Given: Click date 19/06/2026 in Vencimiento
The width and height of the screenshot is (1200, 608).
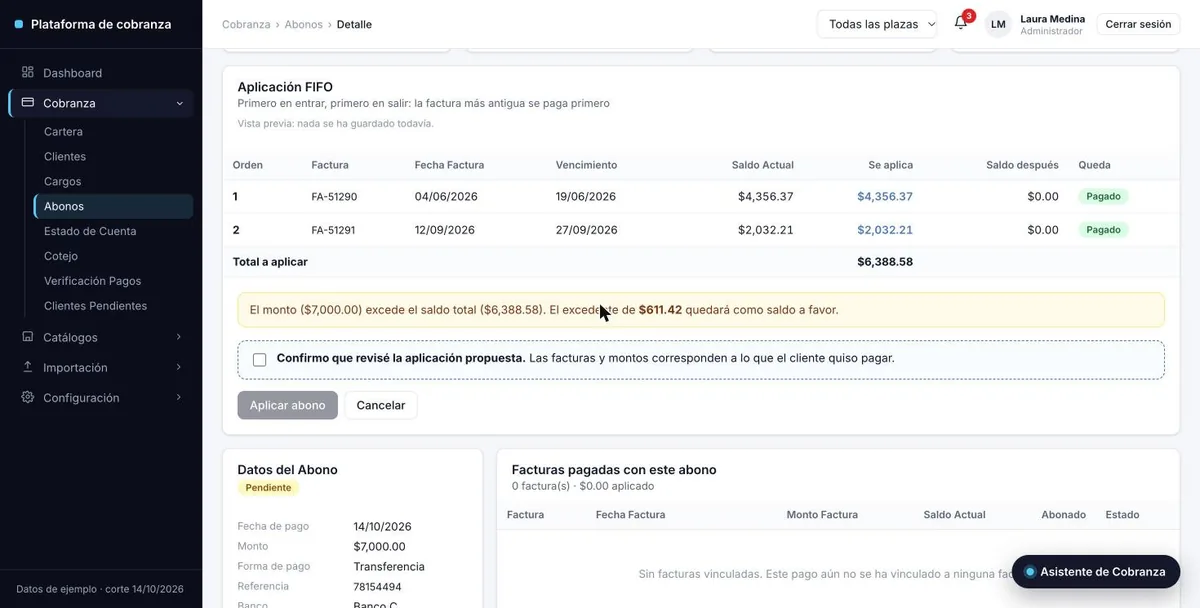Looking at the screenshot, I should click(x=586, y=197).
